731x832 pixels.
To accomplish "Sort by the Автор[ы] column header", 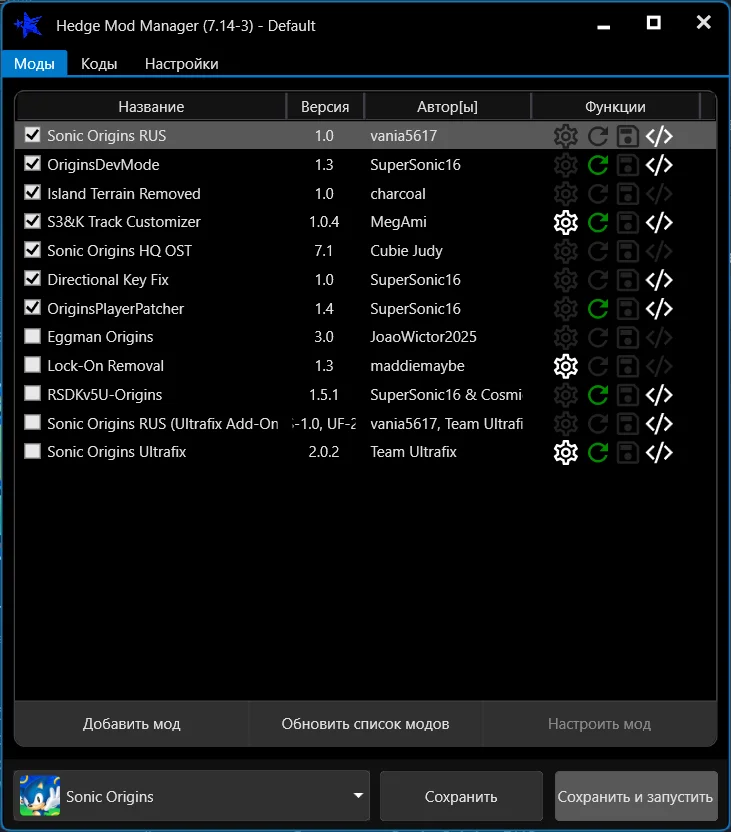I will click(x=447, y=107).
